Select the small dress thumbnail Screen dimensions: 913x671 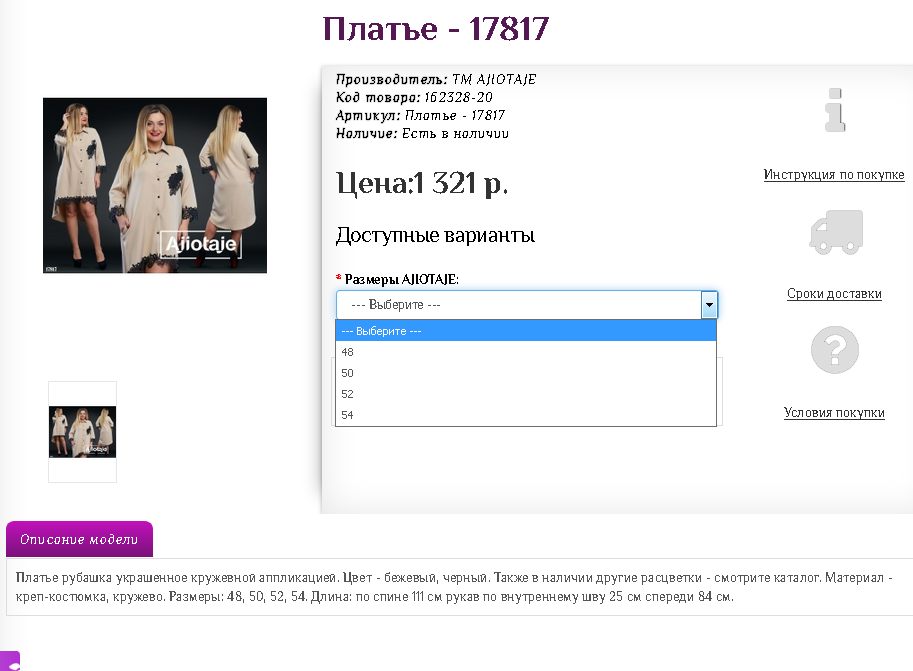(x=82, y=432)
